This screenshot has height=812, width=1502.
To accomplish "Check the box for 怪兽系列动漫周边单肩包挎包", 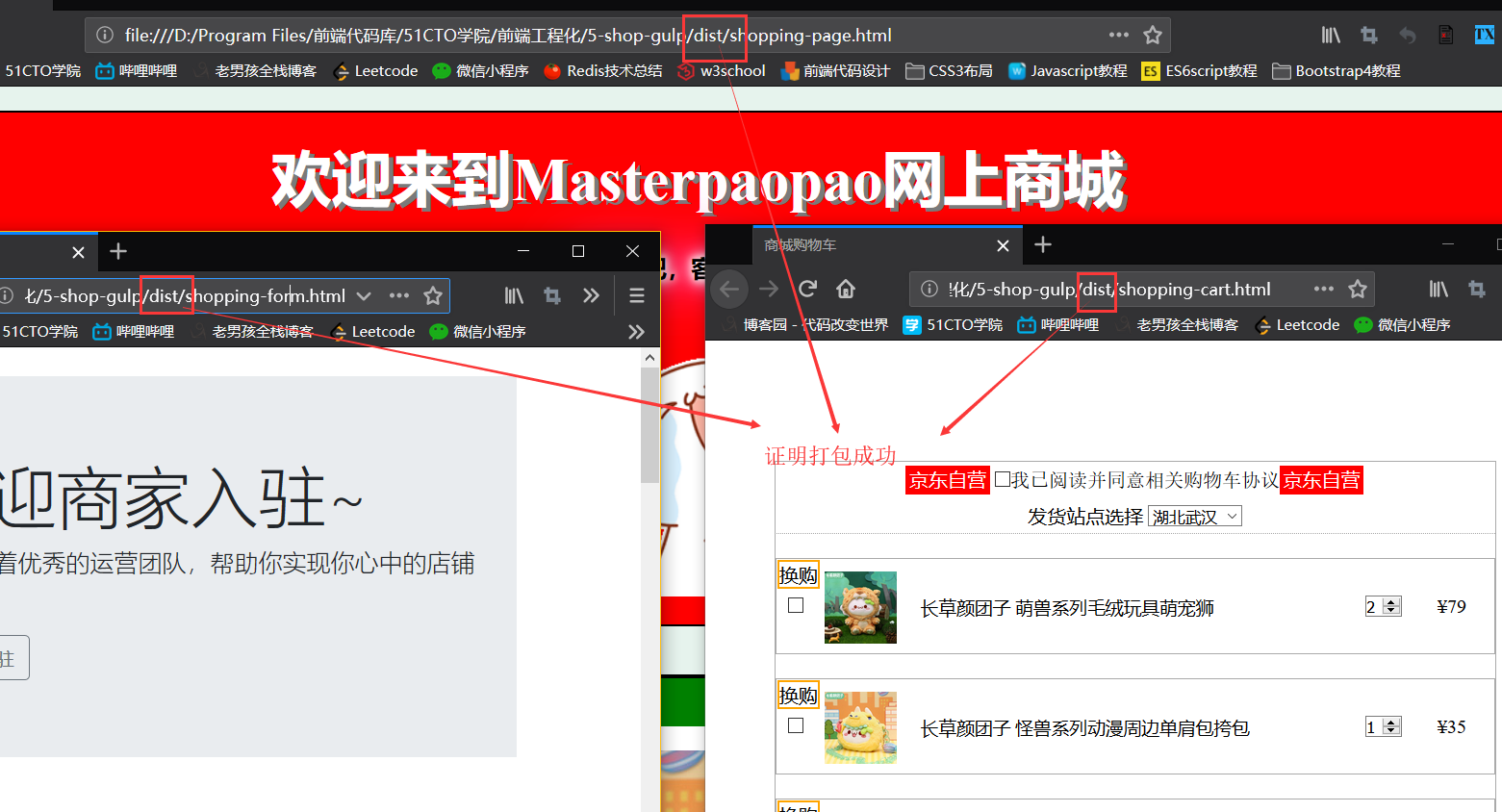I will pyautogui.click(x=796, y=725).
